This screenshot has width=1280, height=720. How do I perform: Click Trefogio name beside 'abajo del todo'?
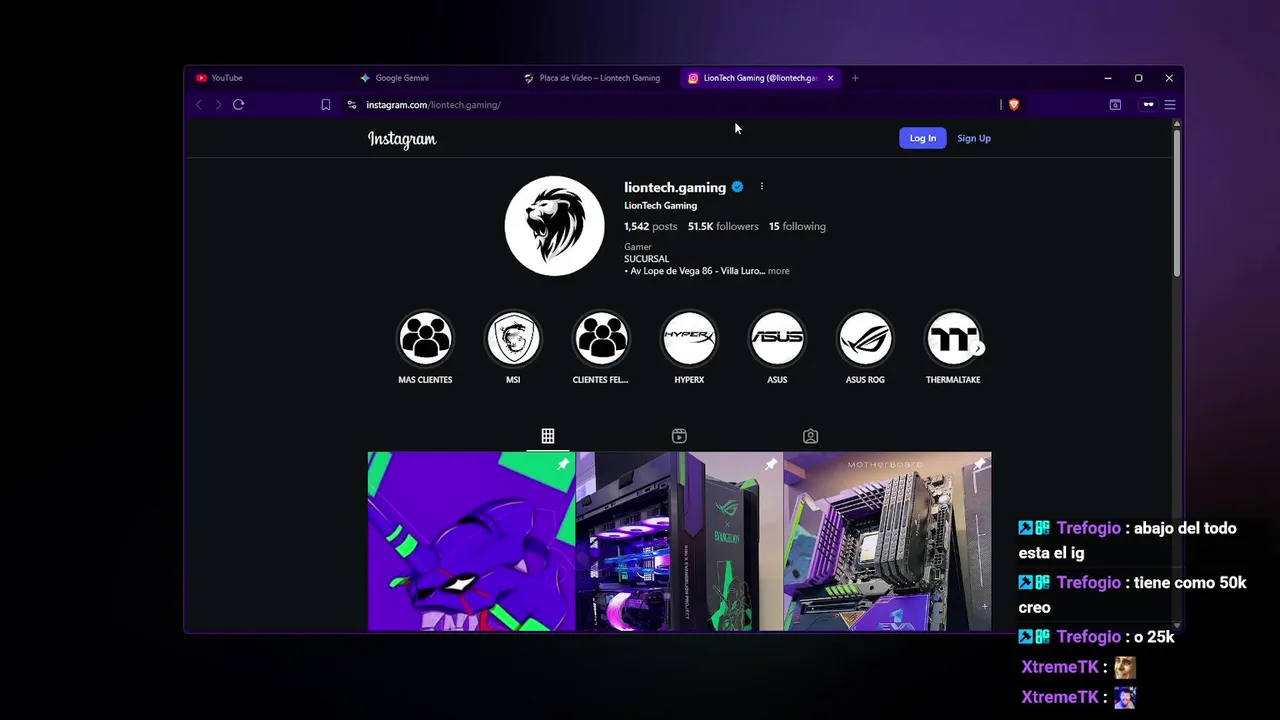[1088, 528]
